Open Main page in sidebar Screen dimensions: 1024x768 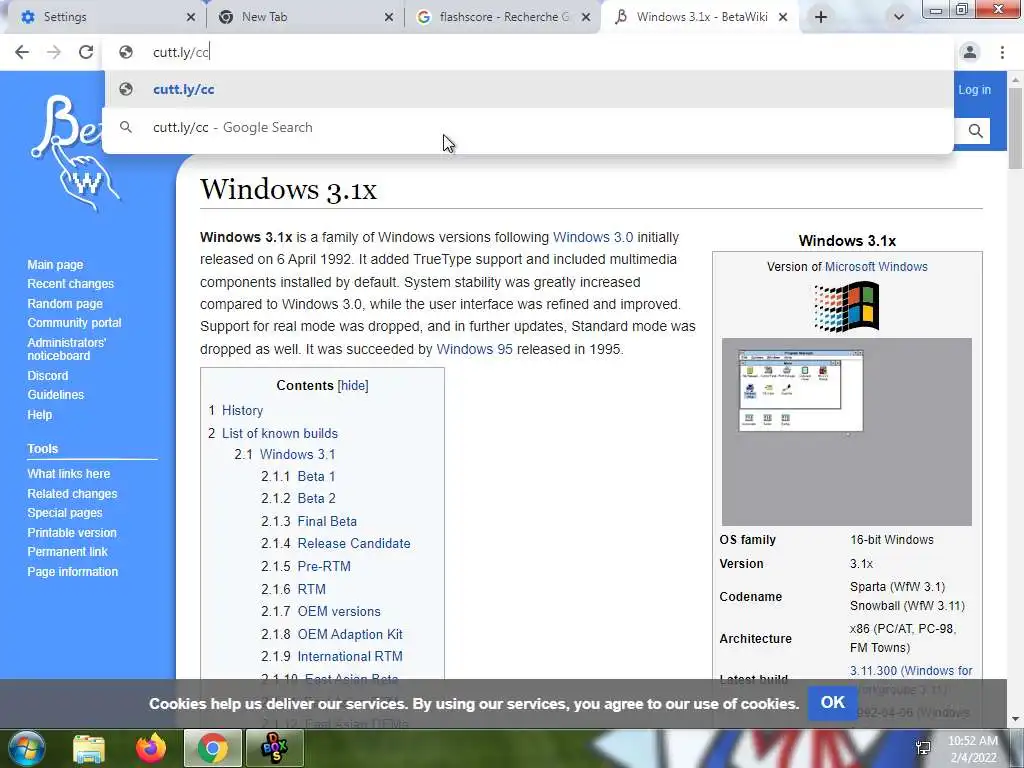56,264
